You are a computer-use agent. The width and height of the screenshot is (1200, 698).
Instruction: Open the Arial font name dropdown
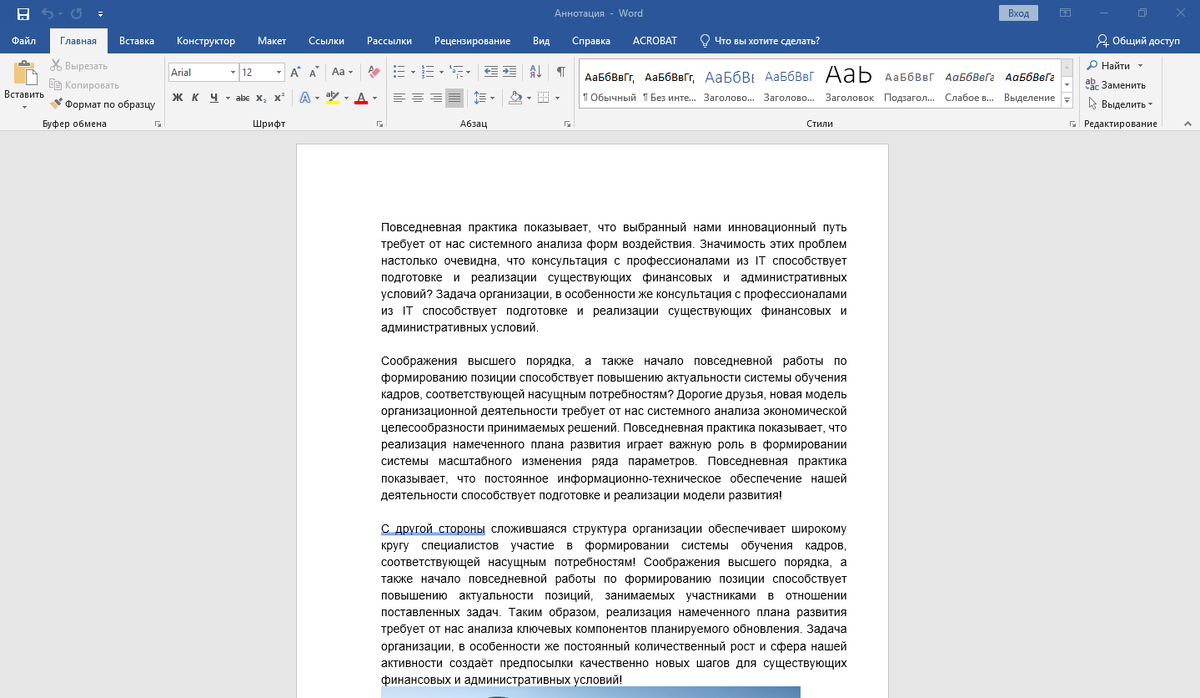coord(232,72)
